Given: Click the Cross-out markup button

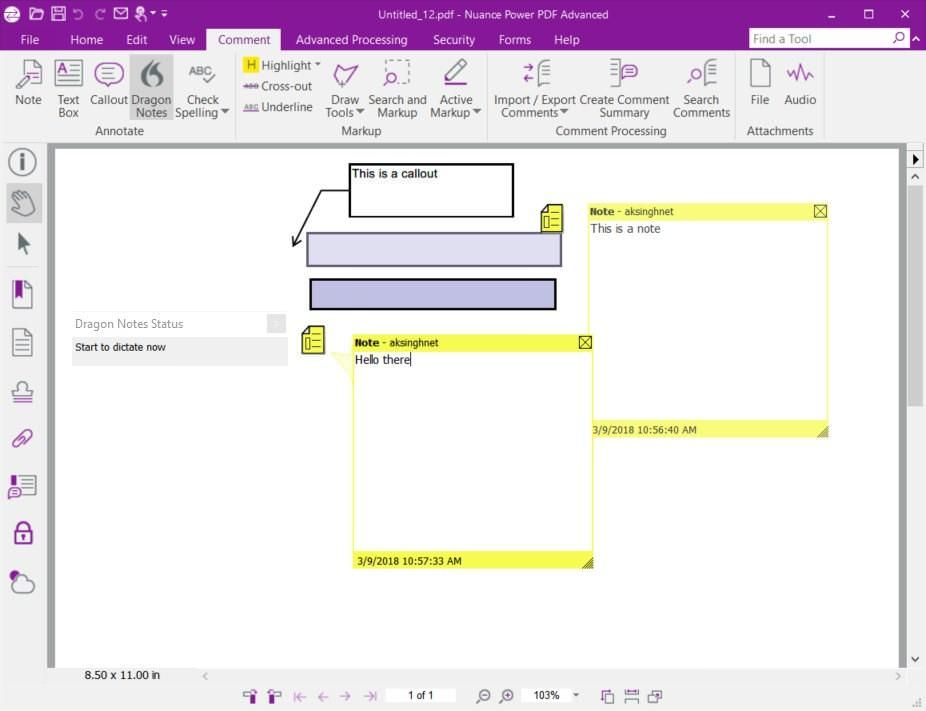Looking at the screenshot, I should (x=278, y=86).
